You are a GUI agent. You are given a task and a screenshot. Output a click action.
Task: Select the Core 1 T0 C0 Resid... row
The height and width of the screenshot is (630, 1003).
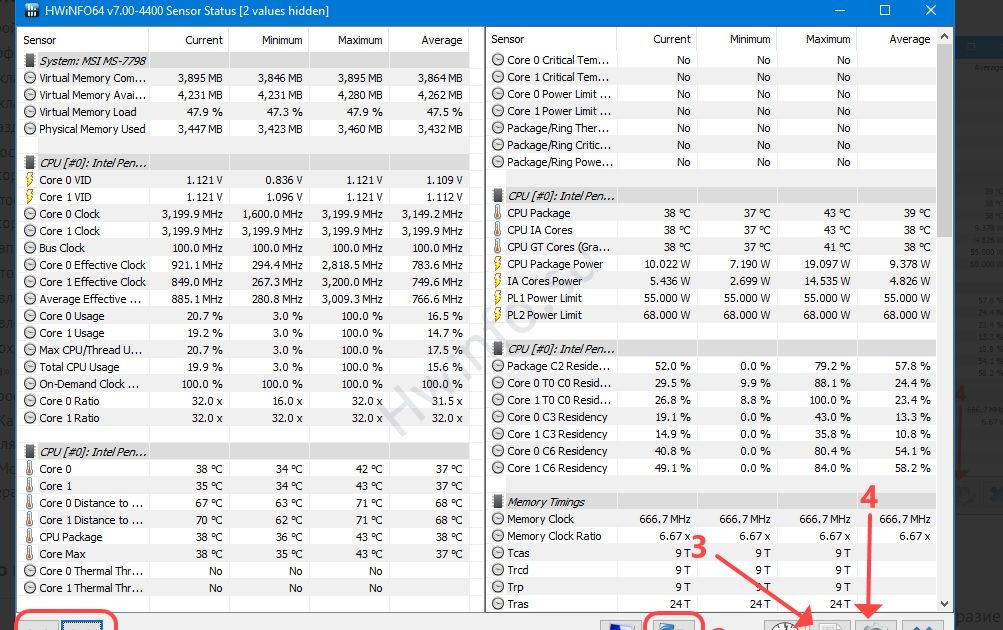pyautogui.click(x=713, y=400)
